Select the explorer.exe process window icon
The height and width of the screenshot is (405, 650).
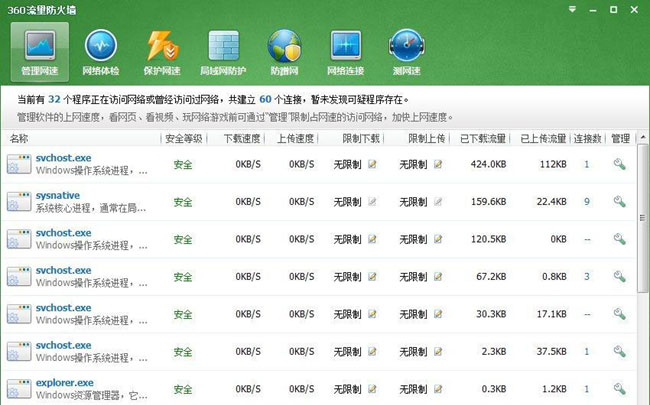[x=19, y=389]
